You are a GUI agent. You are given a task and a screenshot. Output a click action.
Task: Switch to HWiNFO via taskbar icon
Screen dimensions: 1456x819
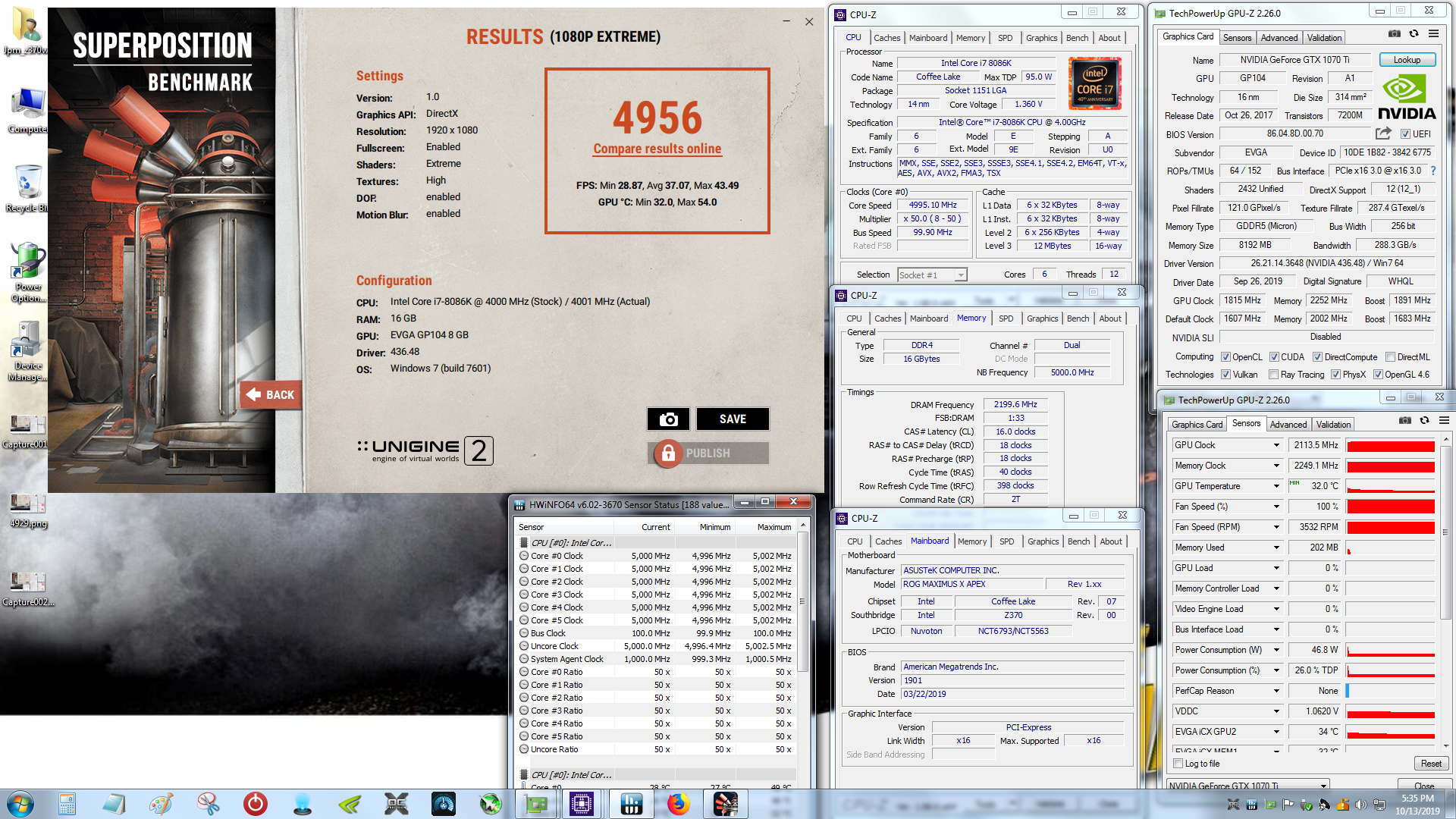[631, 804]
